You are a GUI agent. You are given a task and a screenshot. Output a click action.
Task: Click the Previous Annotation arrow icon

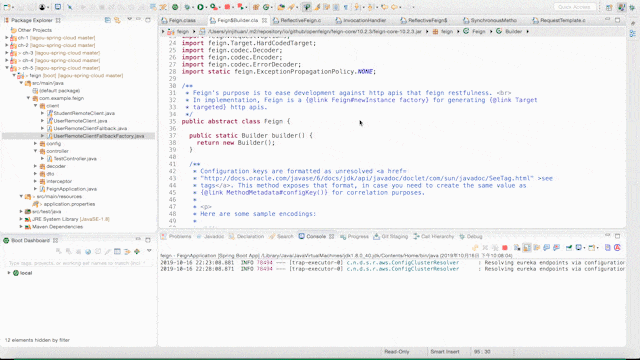click(x=370, y=7)
